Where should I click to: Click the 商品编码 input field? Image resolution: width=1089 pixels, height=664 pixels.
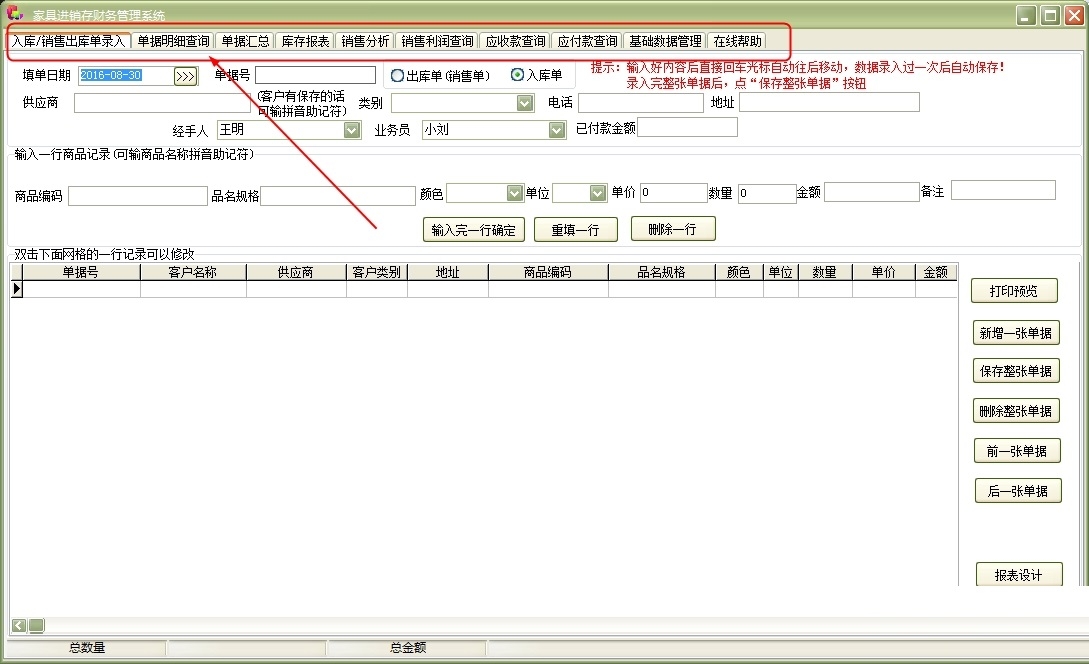point(138,196)
